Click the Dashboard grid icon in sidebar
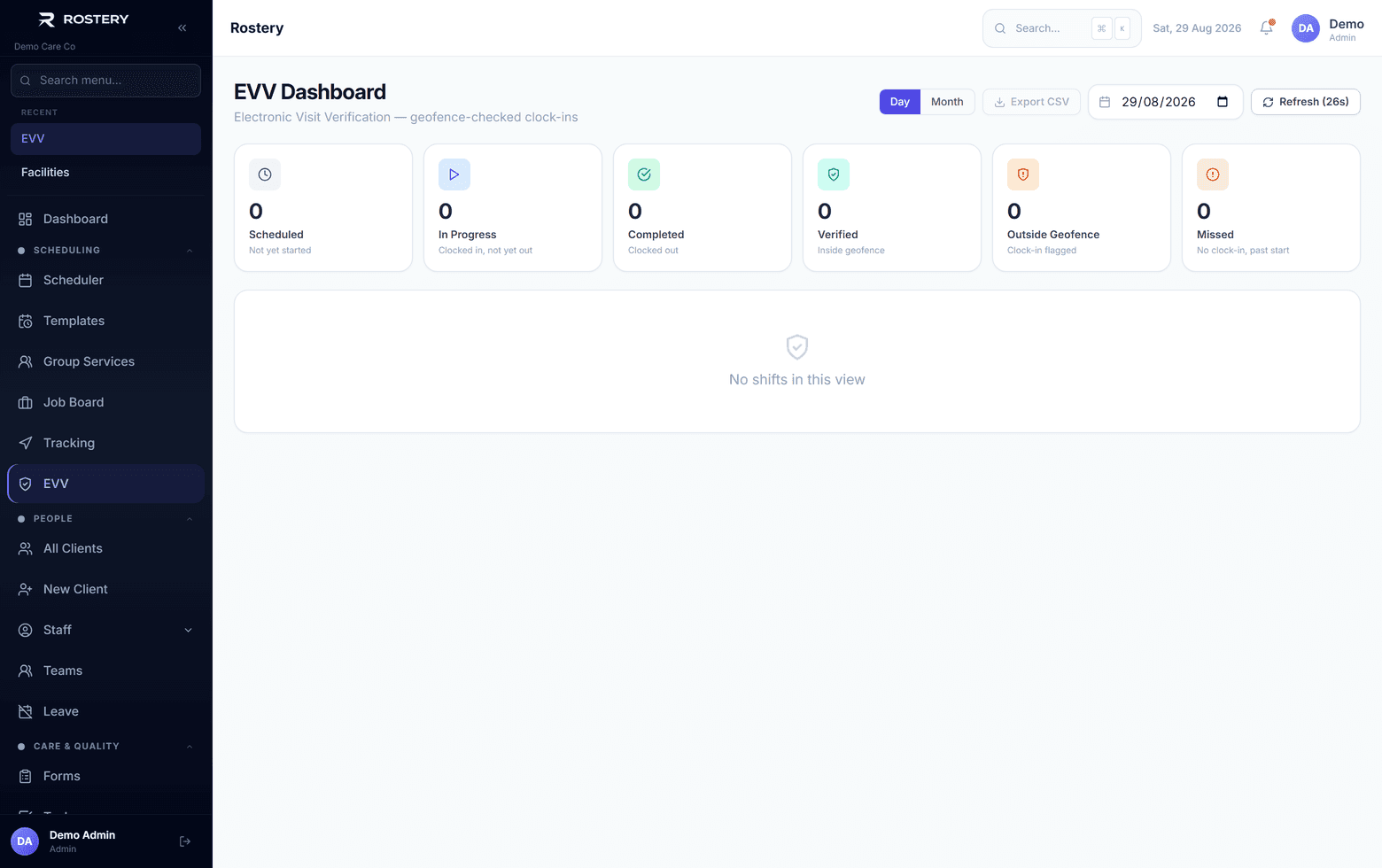 (26, 219)
